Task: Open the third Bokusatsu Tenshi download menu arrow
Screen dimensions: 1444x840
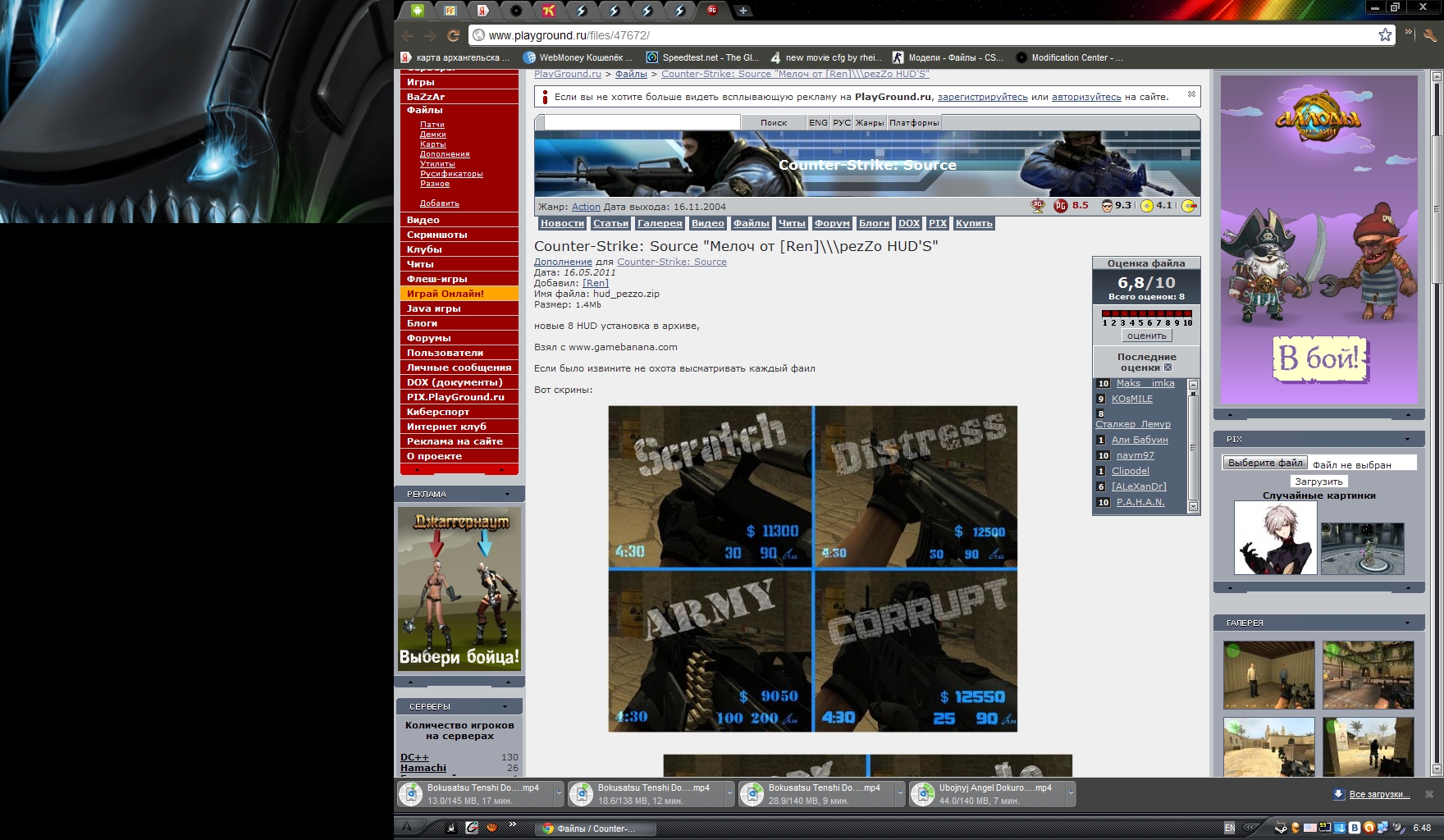Action: point(899,793)
